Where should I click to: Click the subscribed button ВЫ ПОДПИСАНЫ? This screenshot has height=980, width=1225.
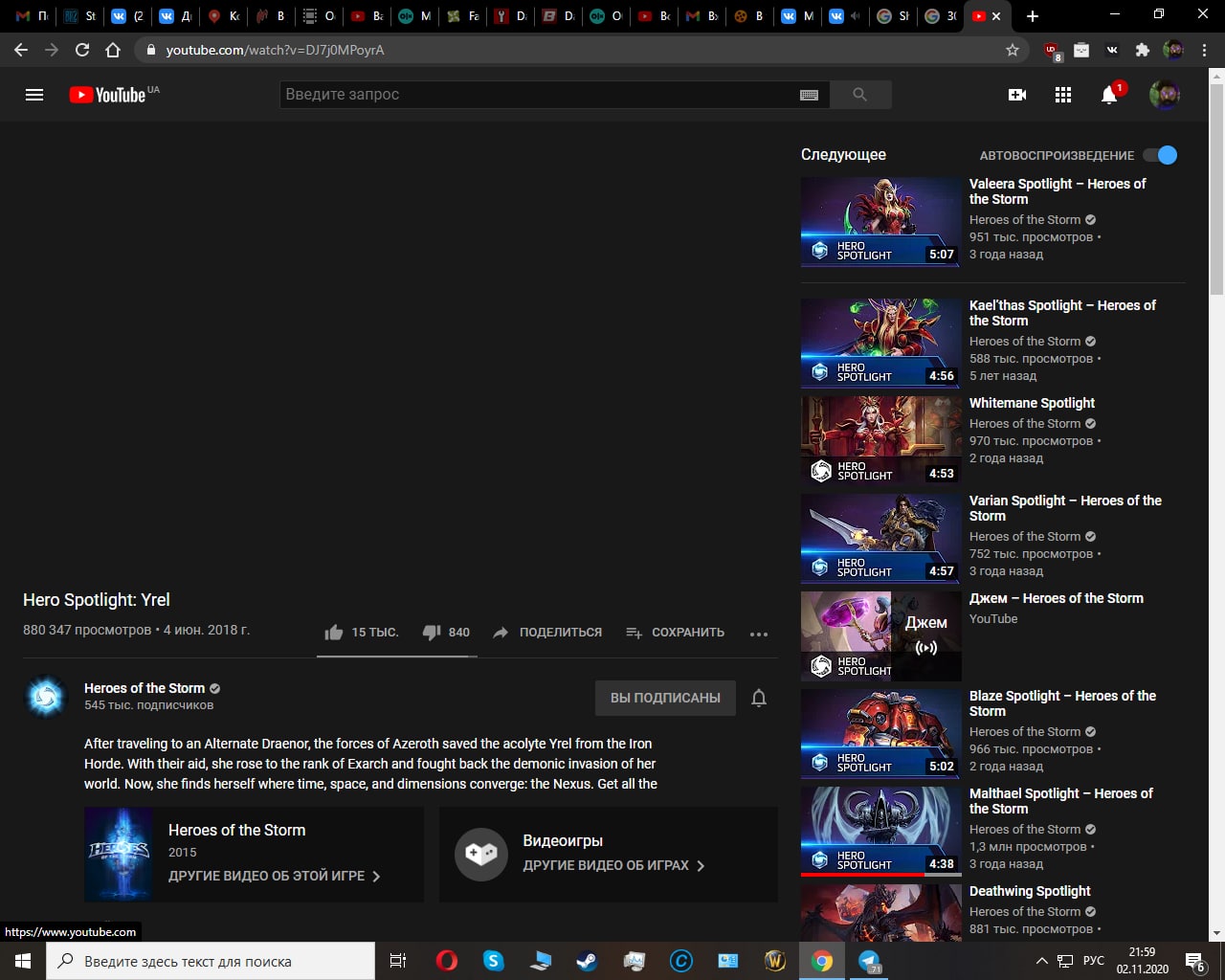tap(665, 698)
